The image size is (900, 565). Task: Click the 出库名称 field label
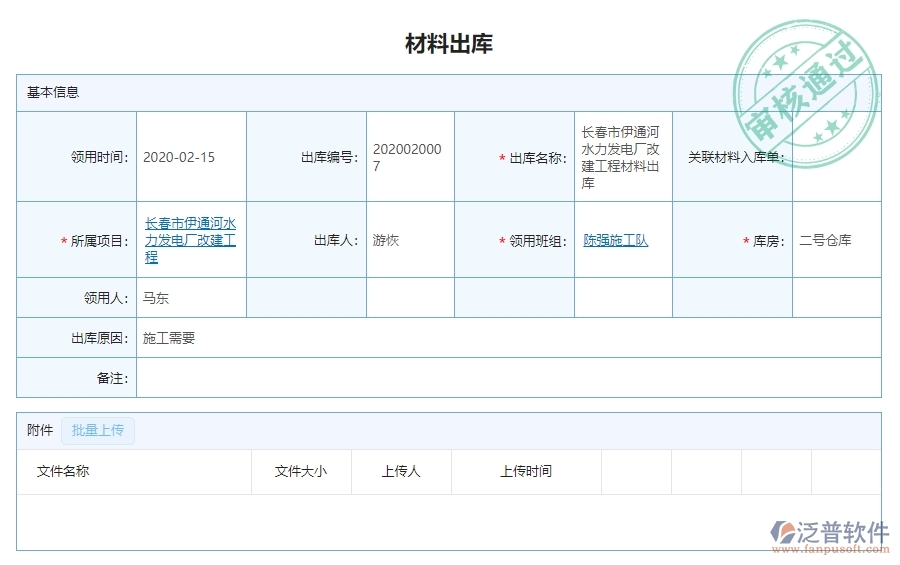coord(538,158)
